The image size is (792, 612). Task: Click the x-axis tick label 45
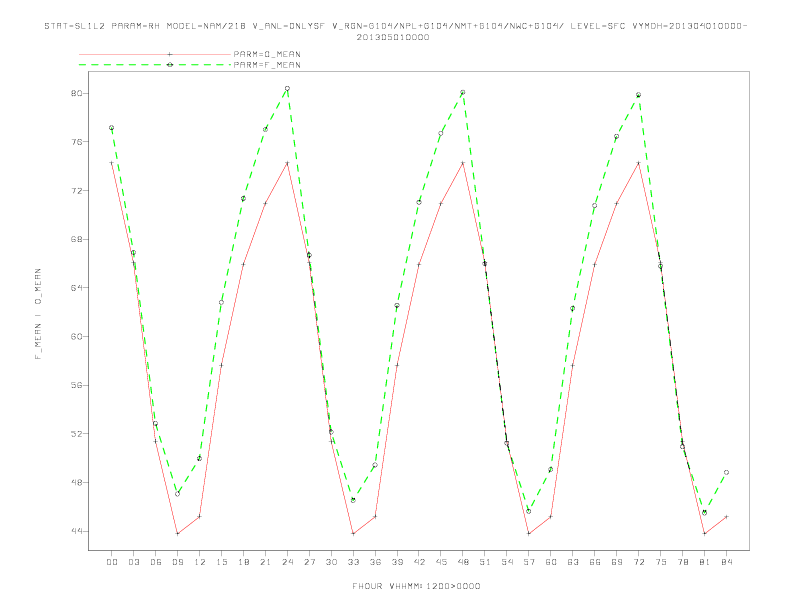click(x=441, y=562)
